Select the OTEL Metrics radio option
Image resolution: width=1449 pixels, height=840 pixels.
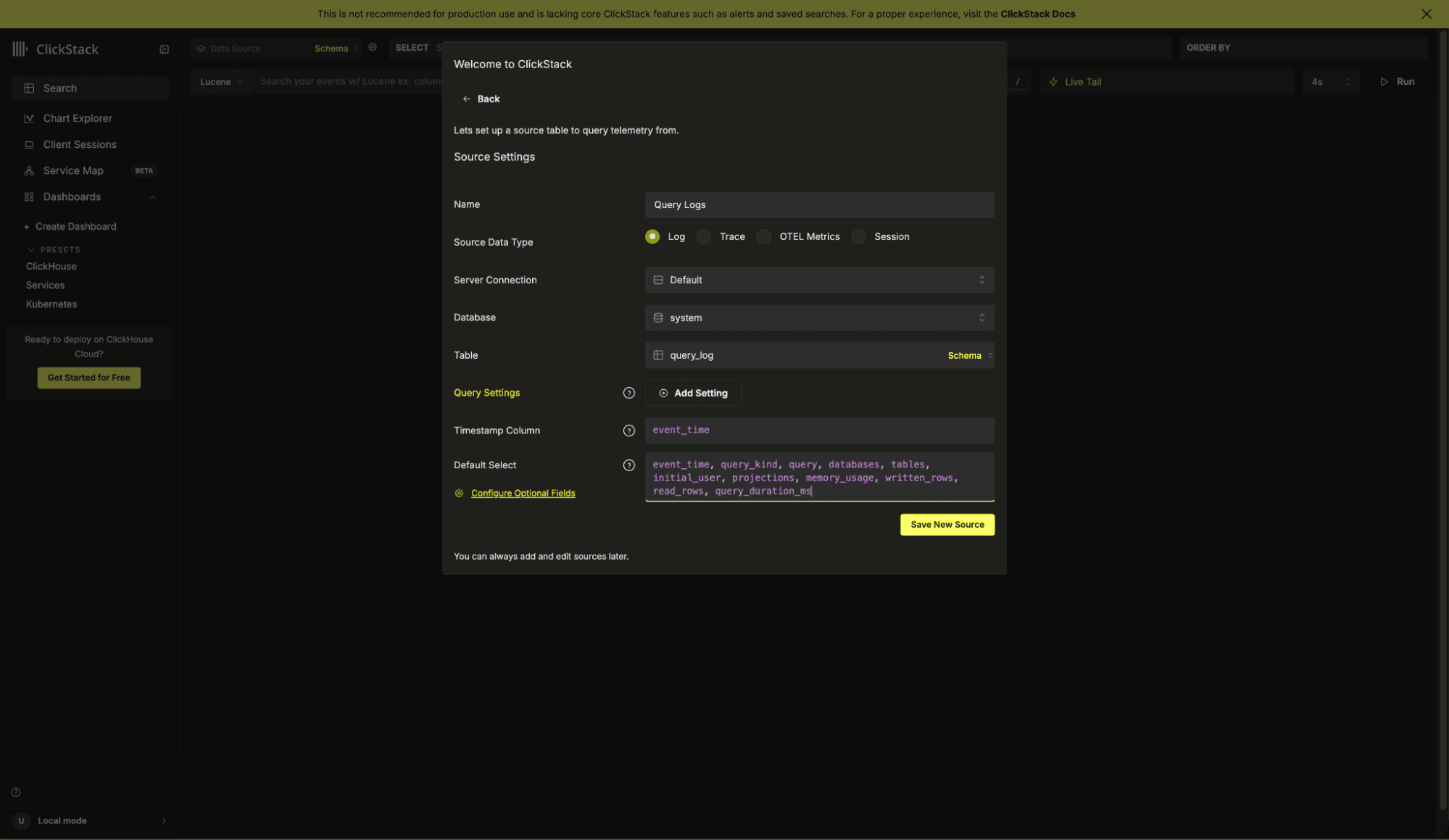[x=764, y=237]
